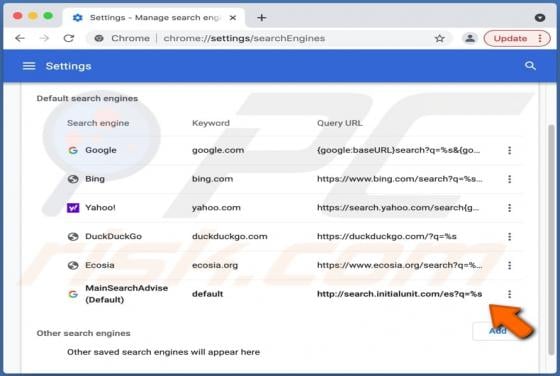Go back with the browser back arrow
Screen dimensions: 560x376
click(20, 38)
